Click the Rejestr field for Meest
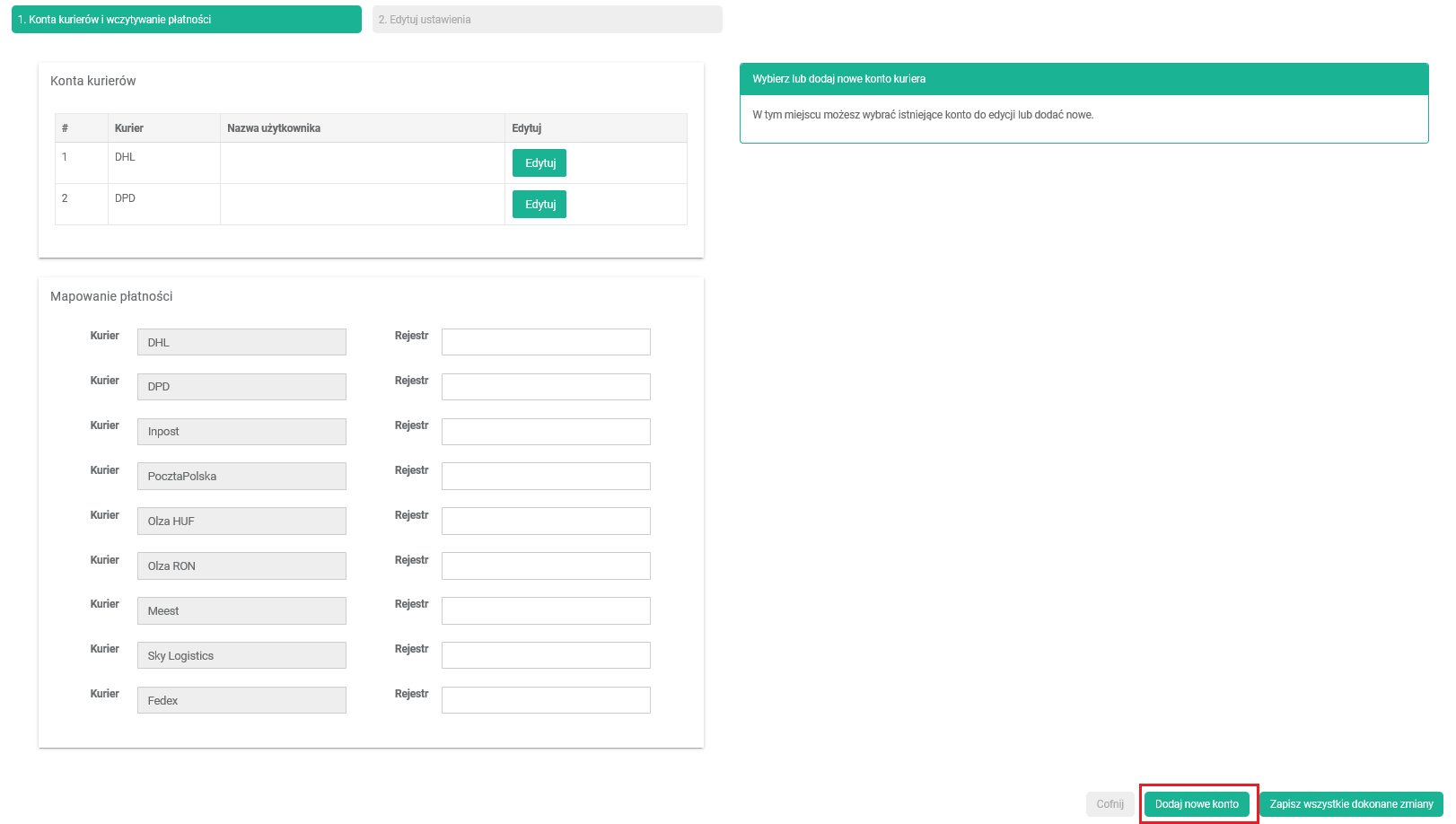The image size is (1456, 824). (546, 611)
